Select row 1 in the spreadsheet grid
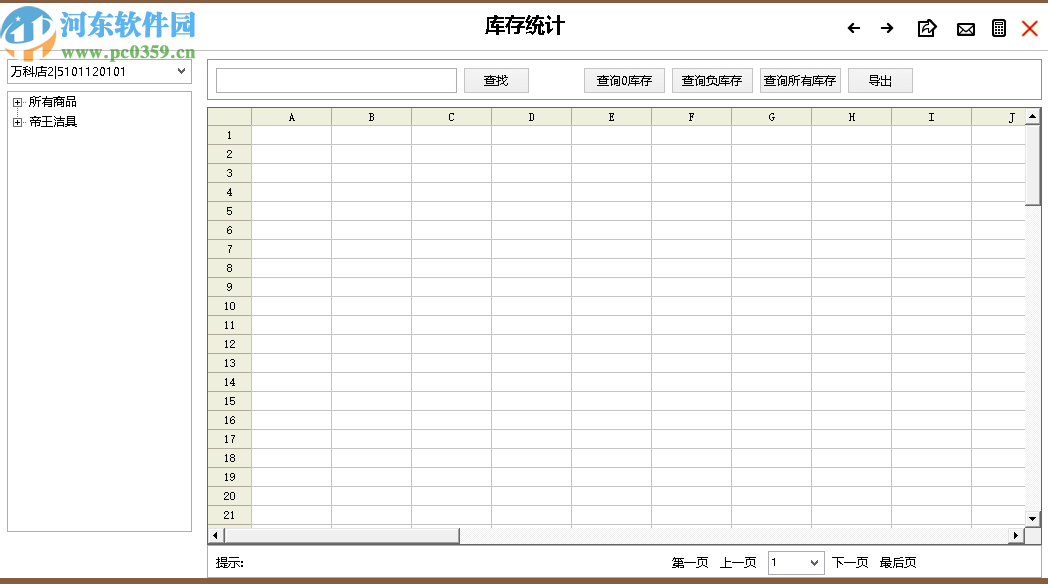Viewport: 1048px width, 584px height. click(x=228, y=135)
